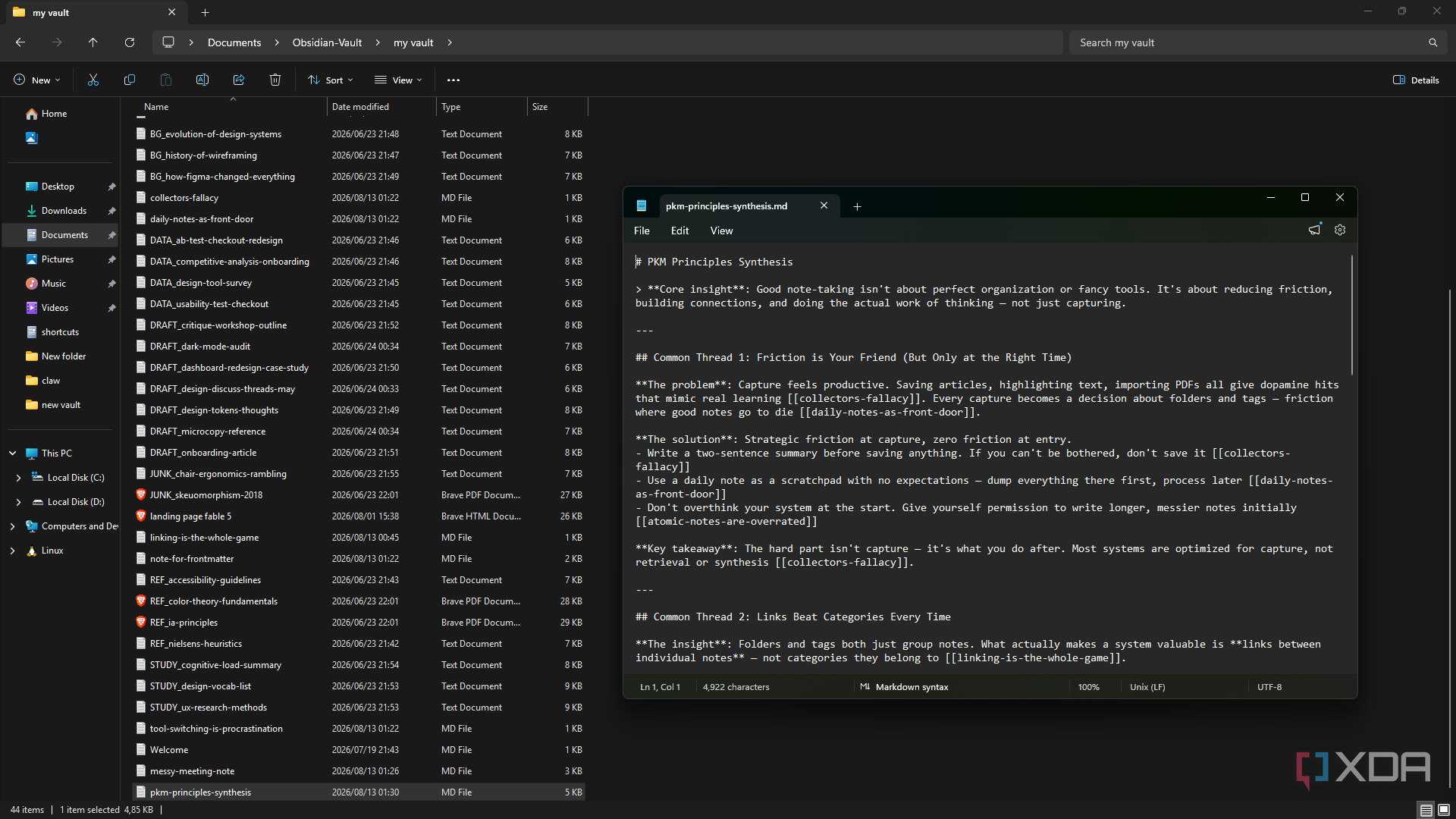The width and height of the screenshot is (1456, 819).
Task: Open Notepad File menu
Action: tap(642, 231)
